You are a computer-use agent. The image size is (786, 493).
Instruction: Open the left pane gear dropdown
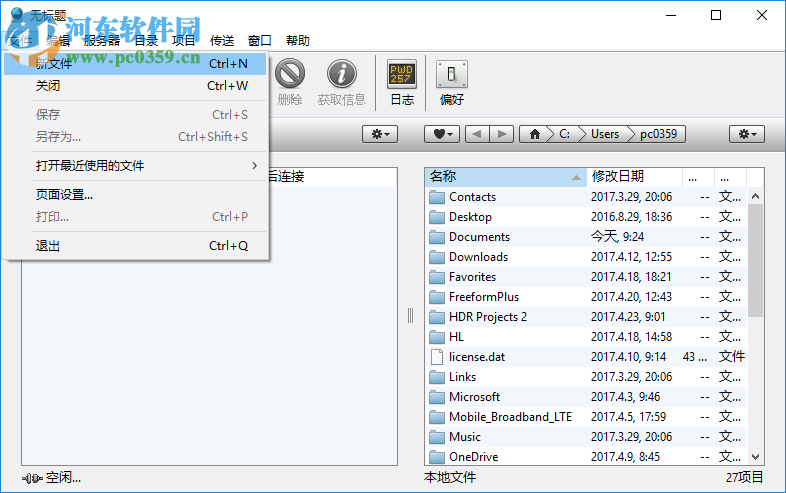380,134
